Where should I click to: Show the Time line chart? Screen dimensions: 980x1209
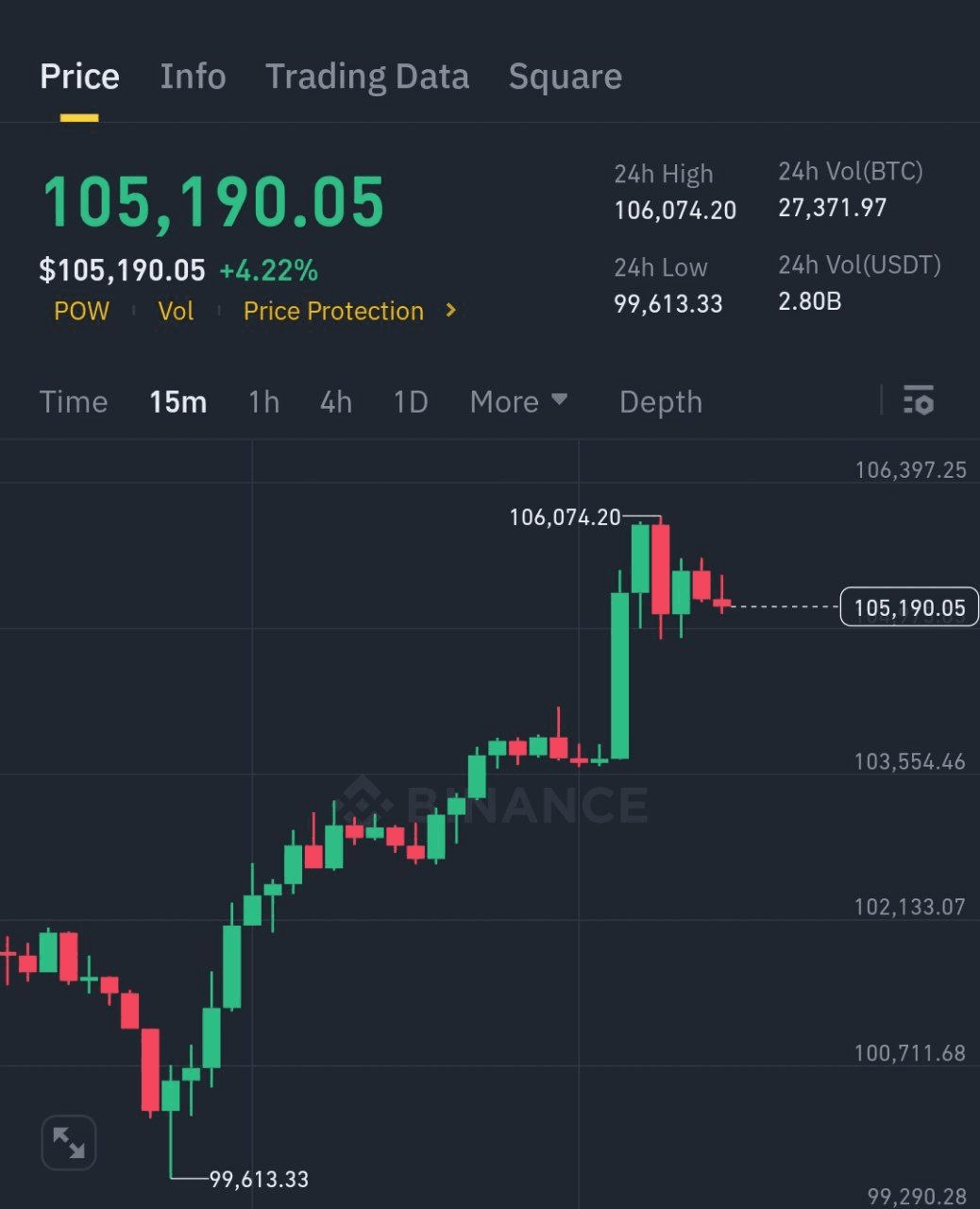click(x=74, y=401)
